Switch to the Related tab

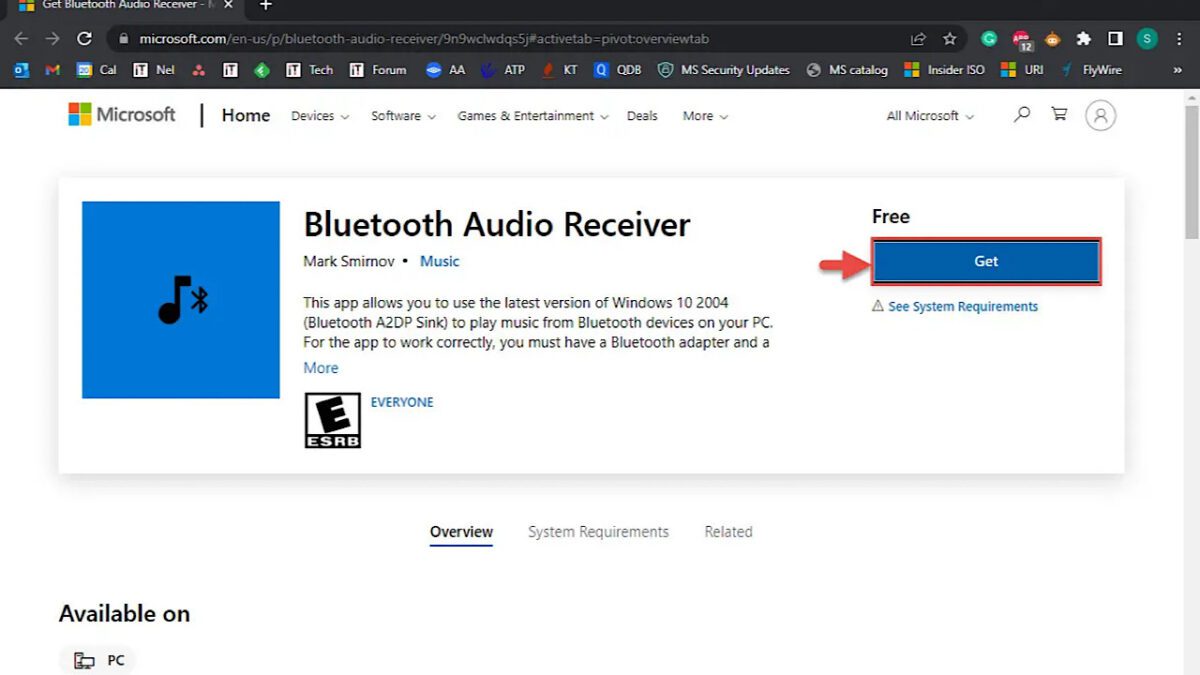point(728,532)
